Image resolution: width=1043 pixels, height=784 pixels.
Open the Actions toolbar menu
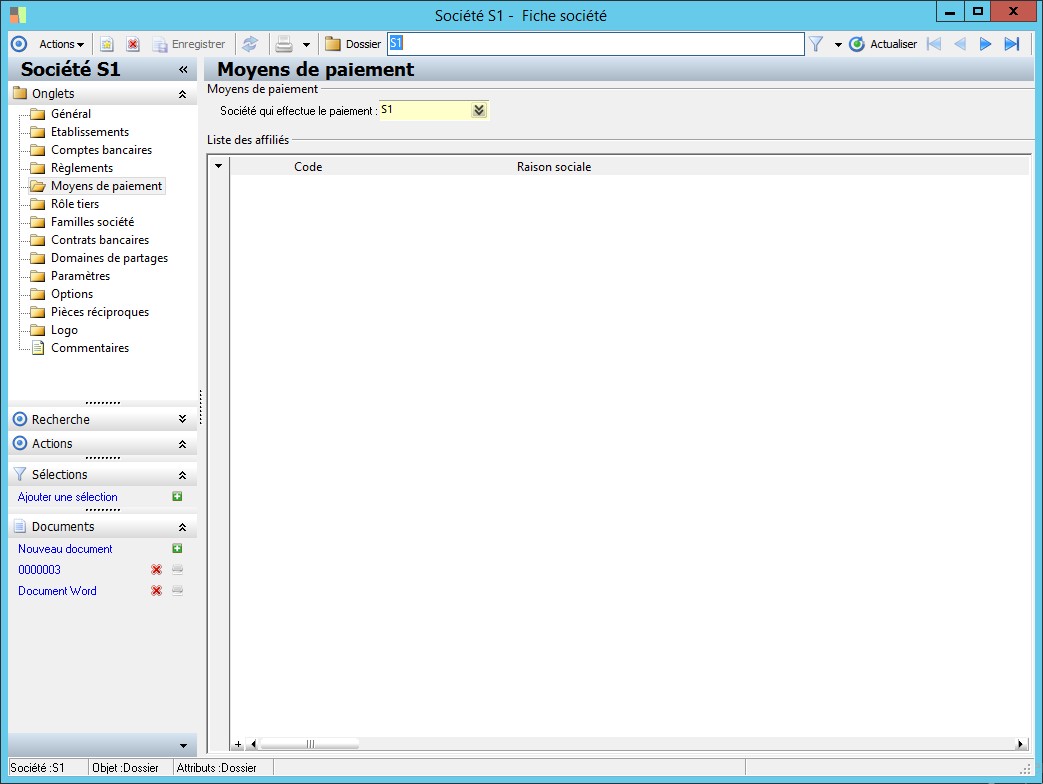61,44
